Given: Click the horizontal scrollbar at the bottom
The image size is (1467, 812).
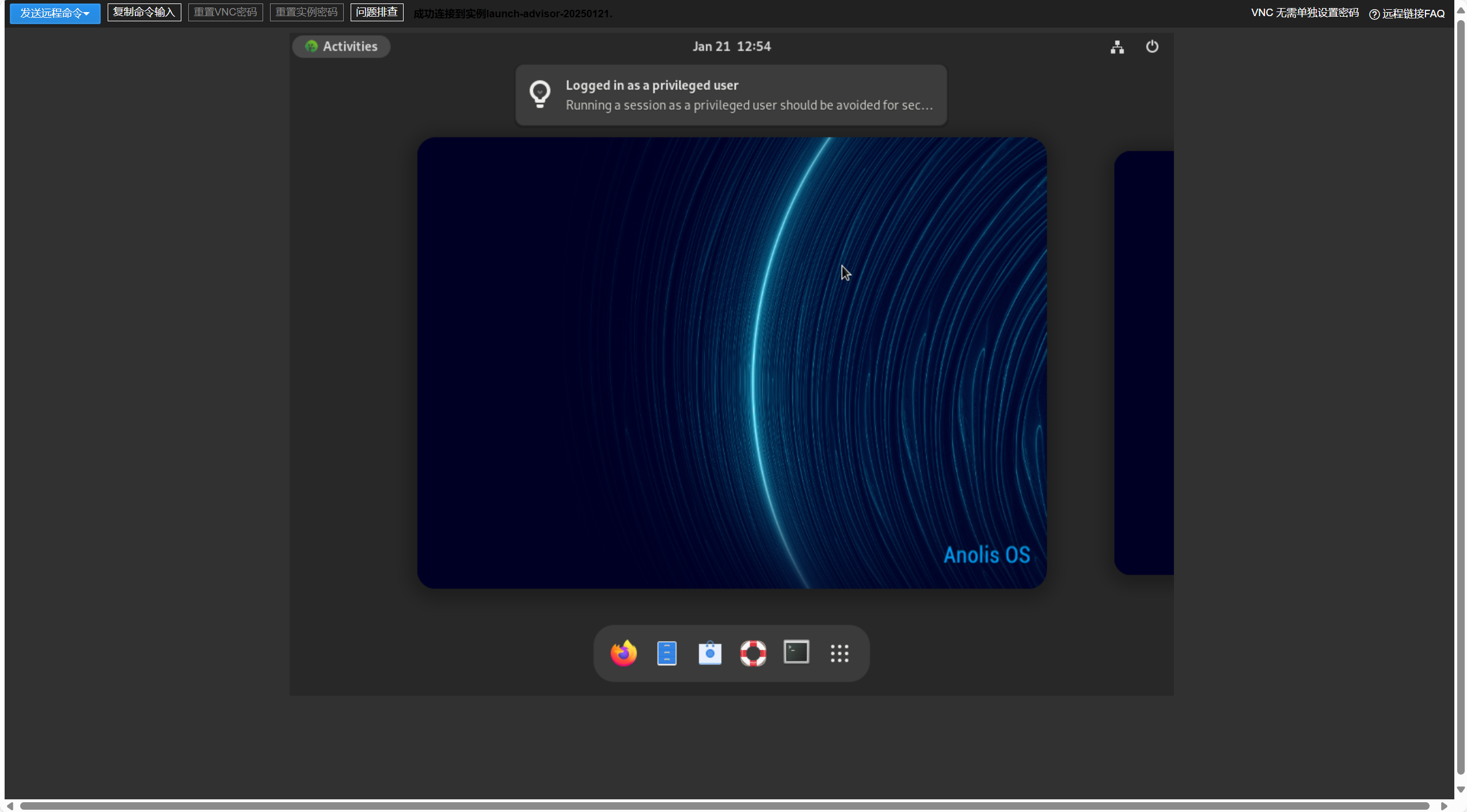Looking at the screenshot, I should [x=724, y=806].
